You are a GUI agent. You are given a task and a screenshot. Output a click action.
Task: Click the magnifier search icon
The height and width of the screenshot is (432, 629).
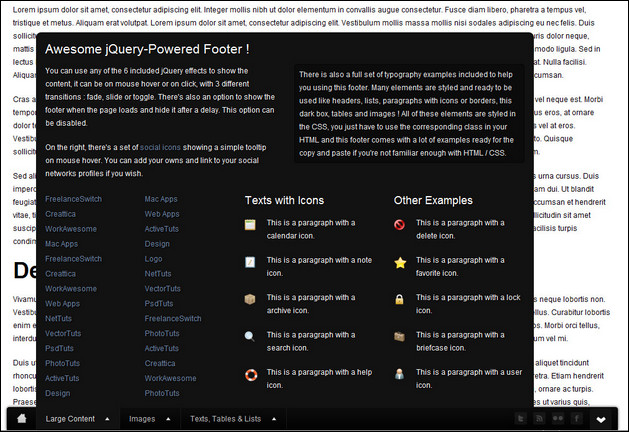251,337
